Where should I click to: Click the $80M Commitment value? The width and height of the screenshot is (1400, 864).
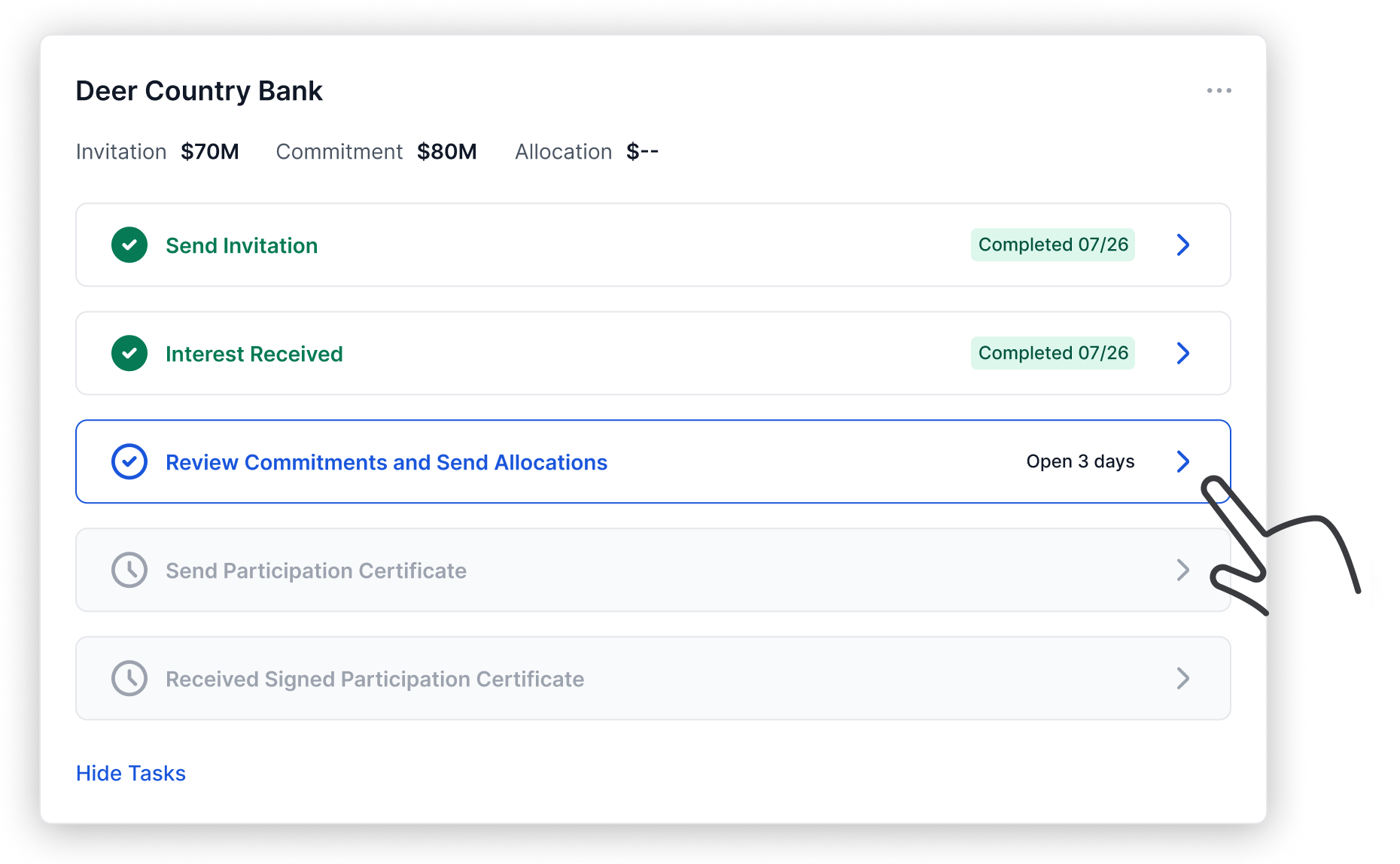(447, 151)
